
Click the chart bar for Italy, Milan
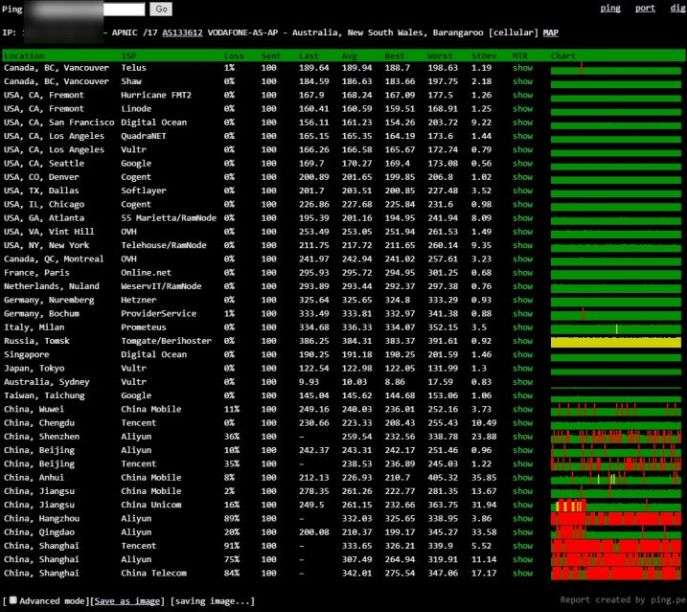pyautogui.click(x=616, y=329)
